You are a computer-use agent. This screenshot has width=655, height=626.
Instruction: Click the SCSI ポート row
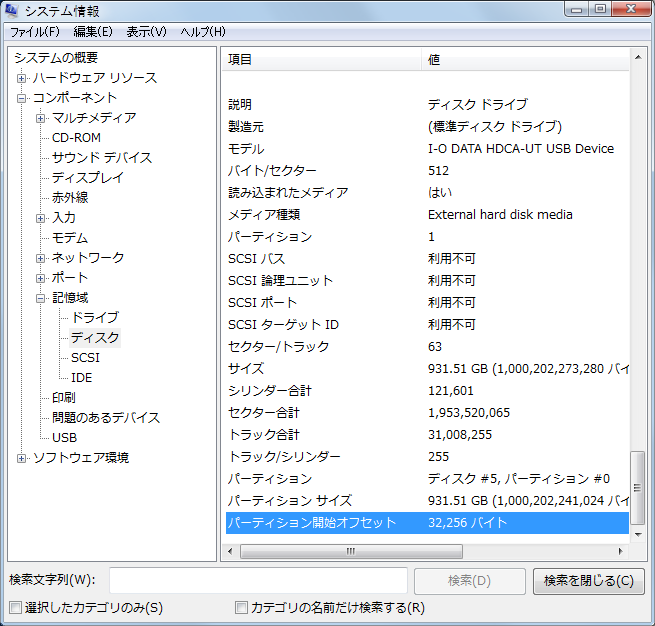pyautogui.click(x=427, y=302)
